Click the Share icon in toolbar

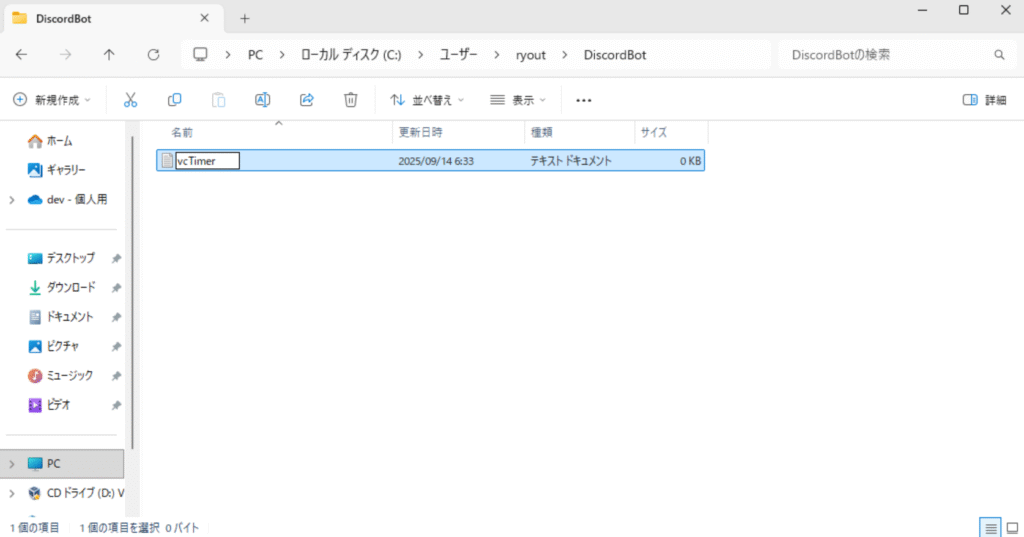coord(307,100)
